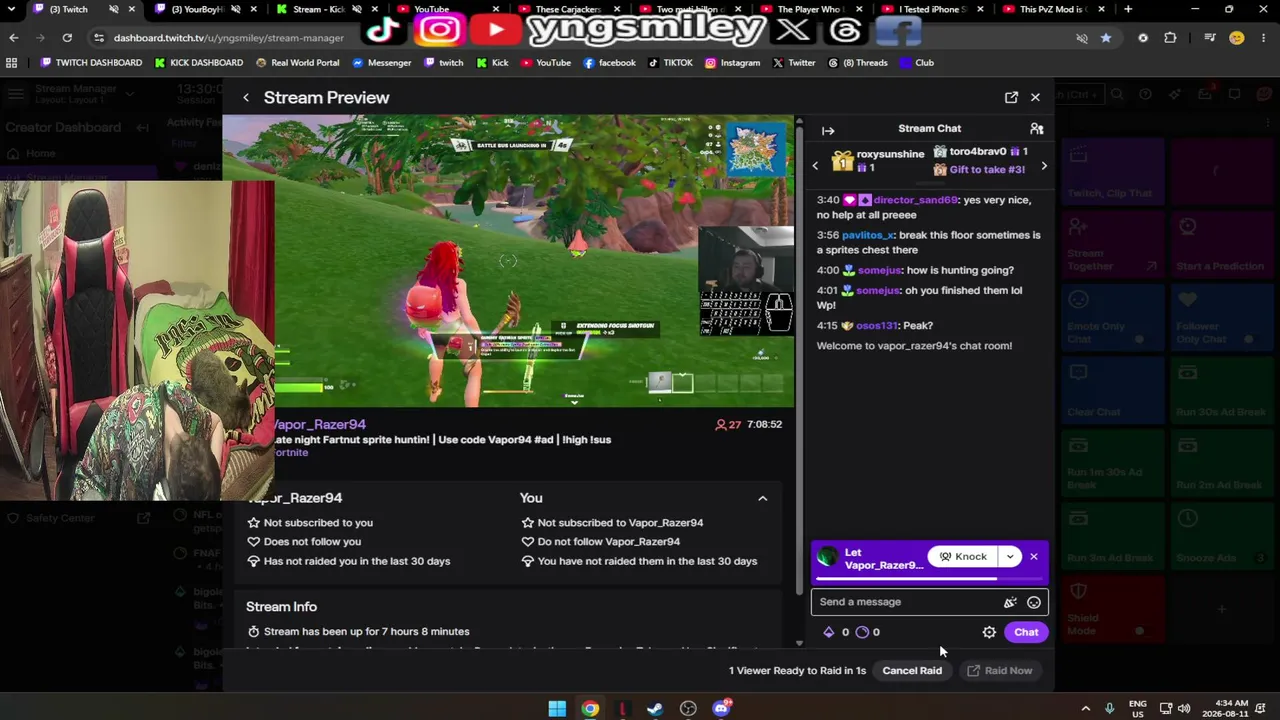Open ENG US language switcher
Viewport: 1280px width, 720px height.
pos(1138,708)
